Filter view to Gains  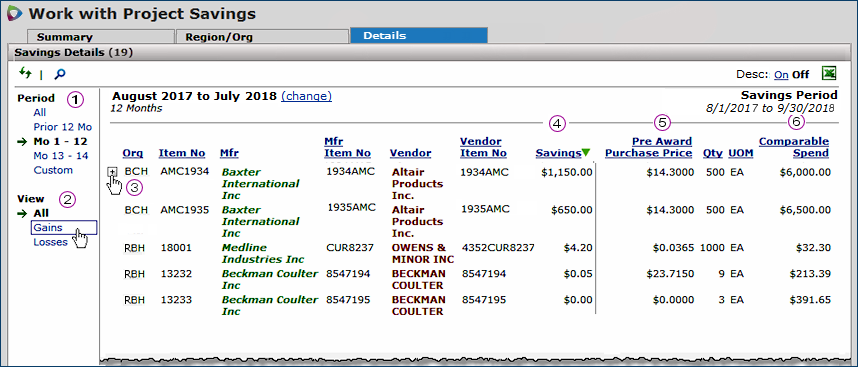48,228
